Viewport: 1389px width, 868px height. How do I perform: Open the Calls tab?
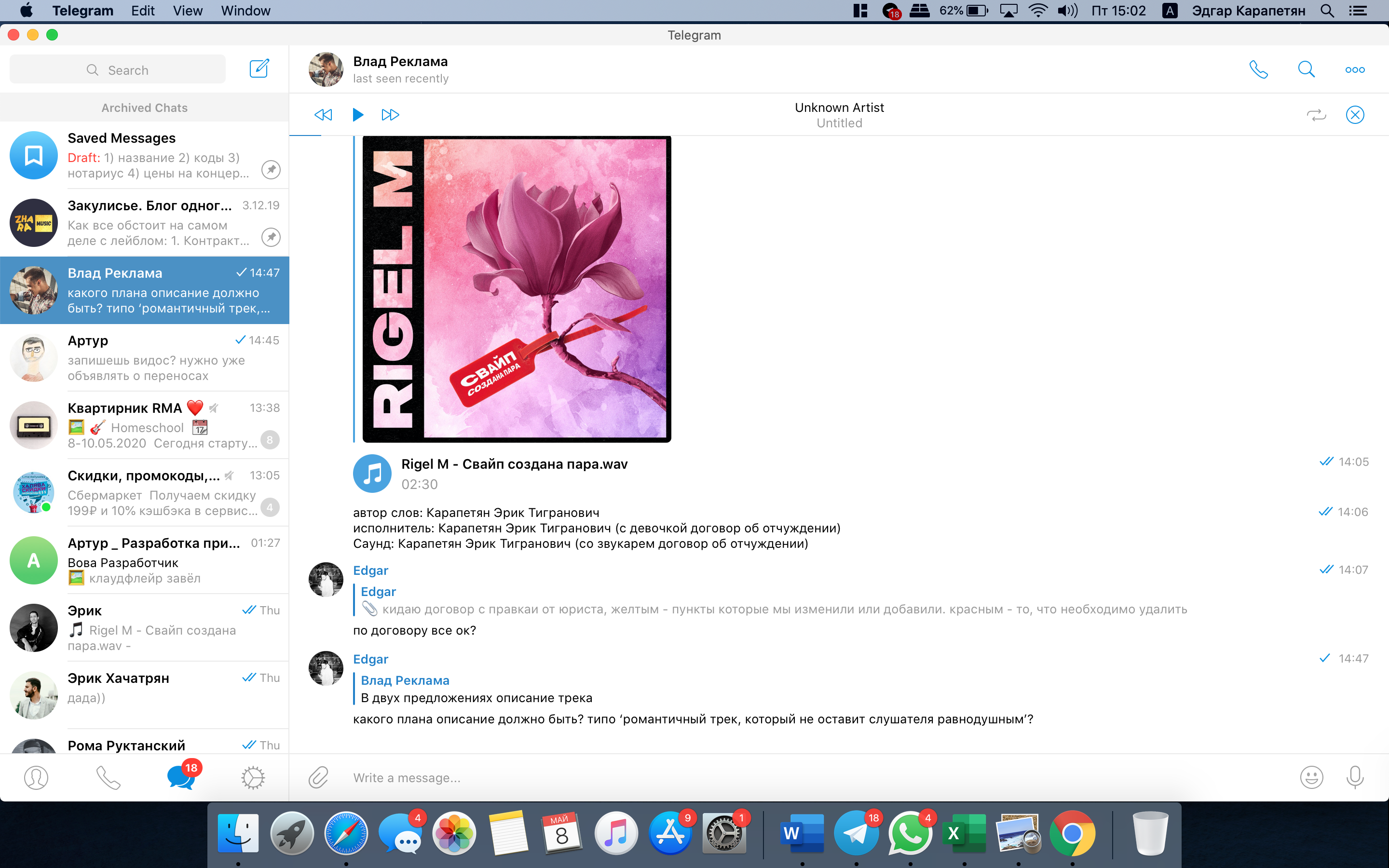tap(108, 778)
